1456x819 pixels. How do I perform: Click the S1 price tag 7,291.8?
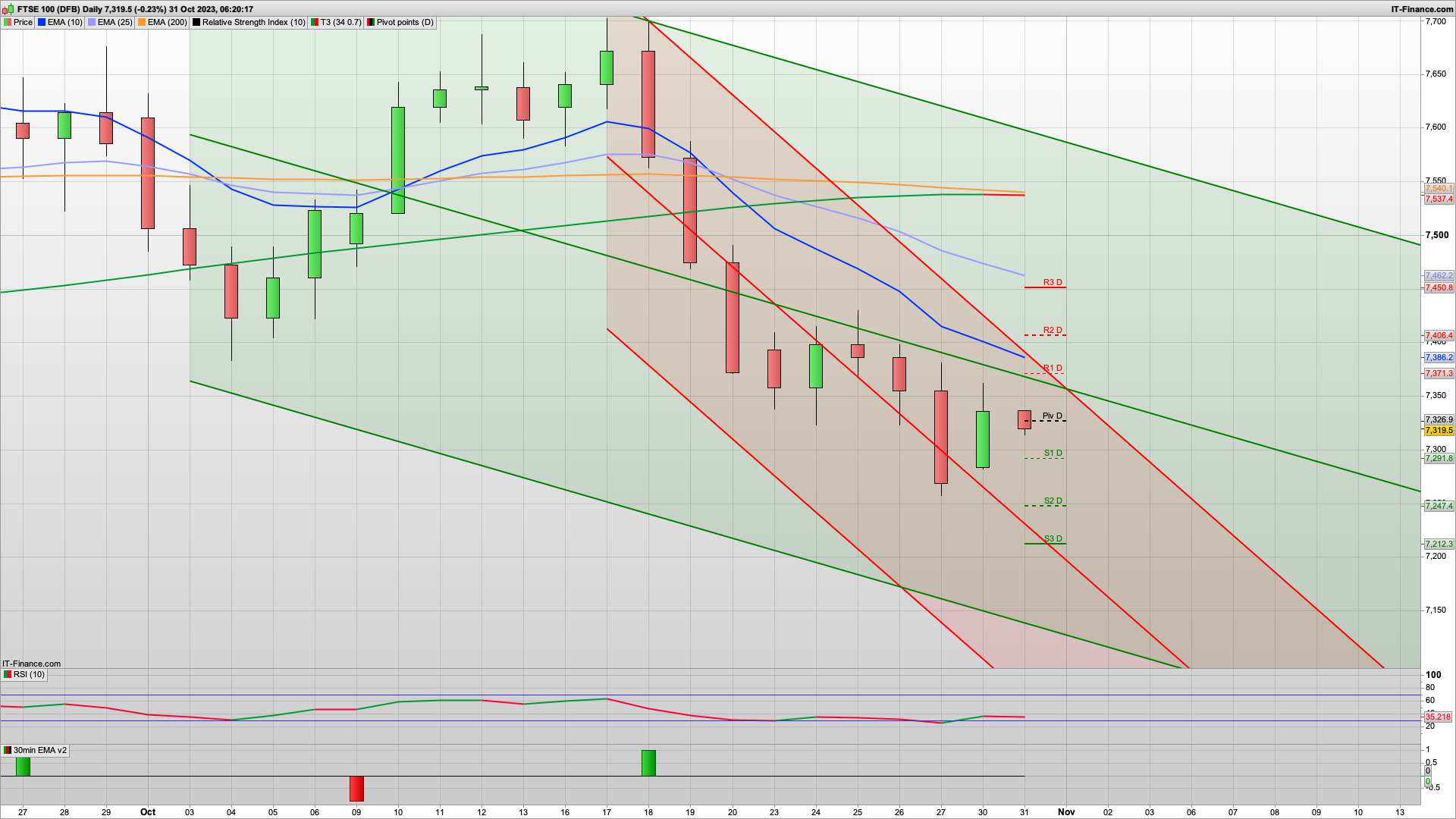1439,458
